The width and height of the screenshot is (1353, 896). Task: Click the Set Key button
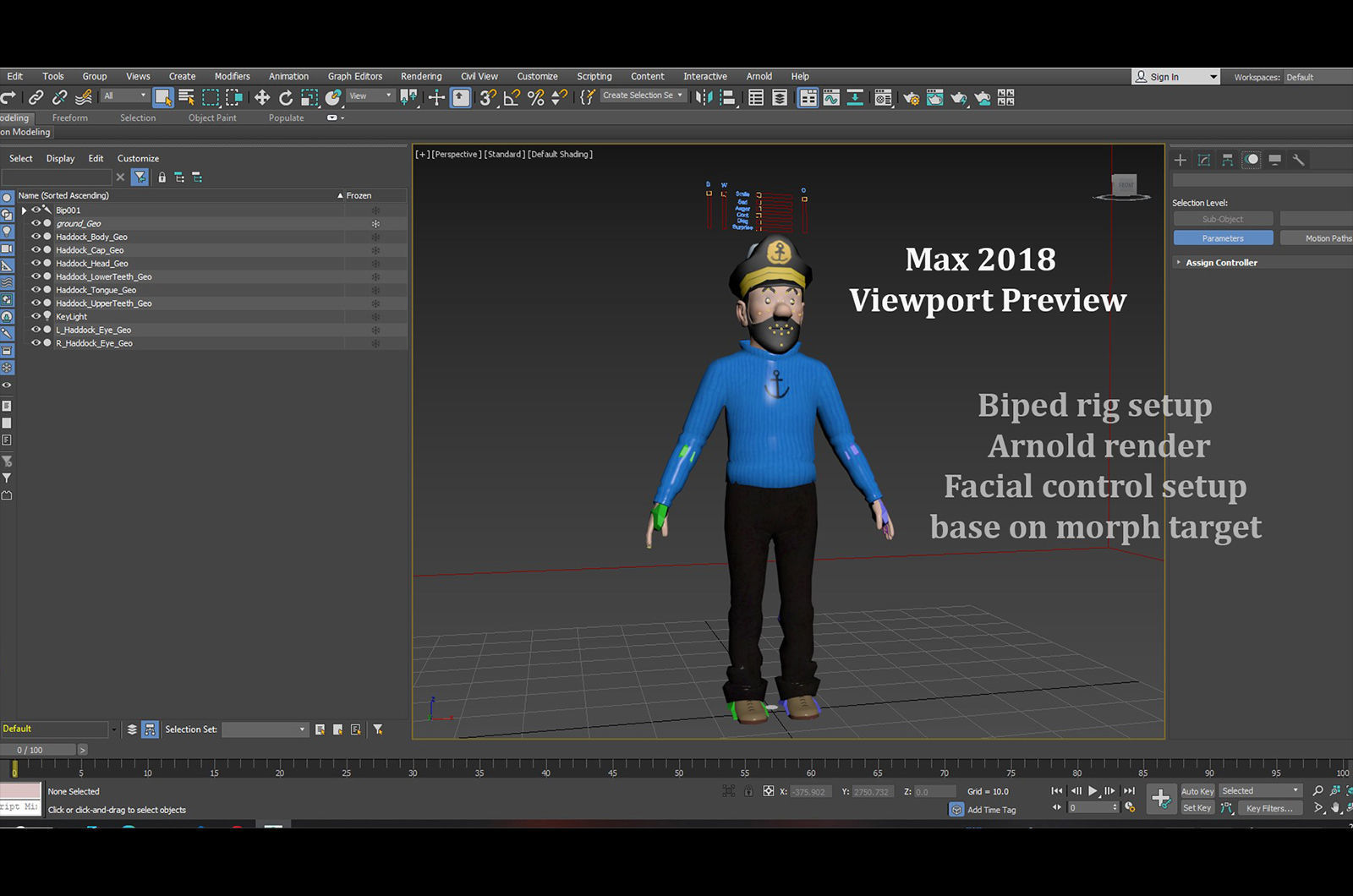point(1197,808)
